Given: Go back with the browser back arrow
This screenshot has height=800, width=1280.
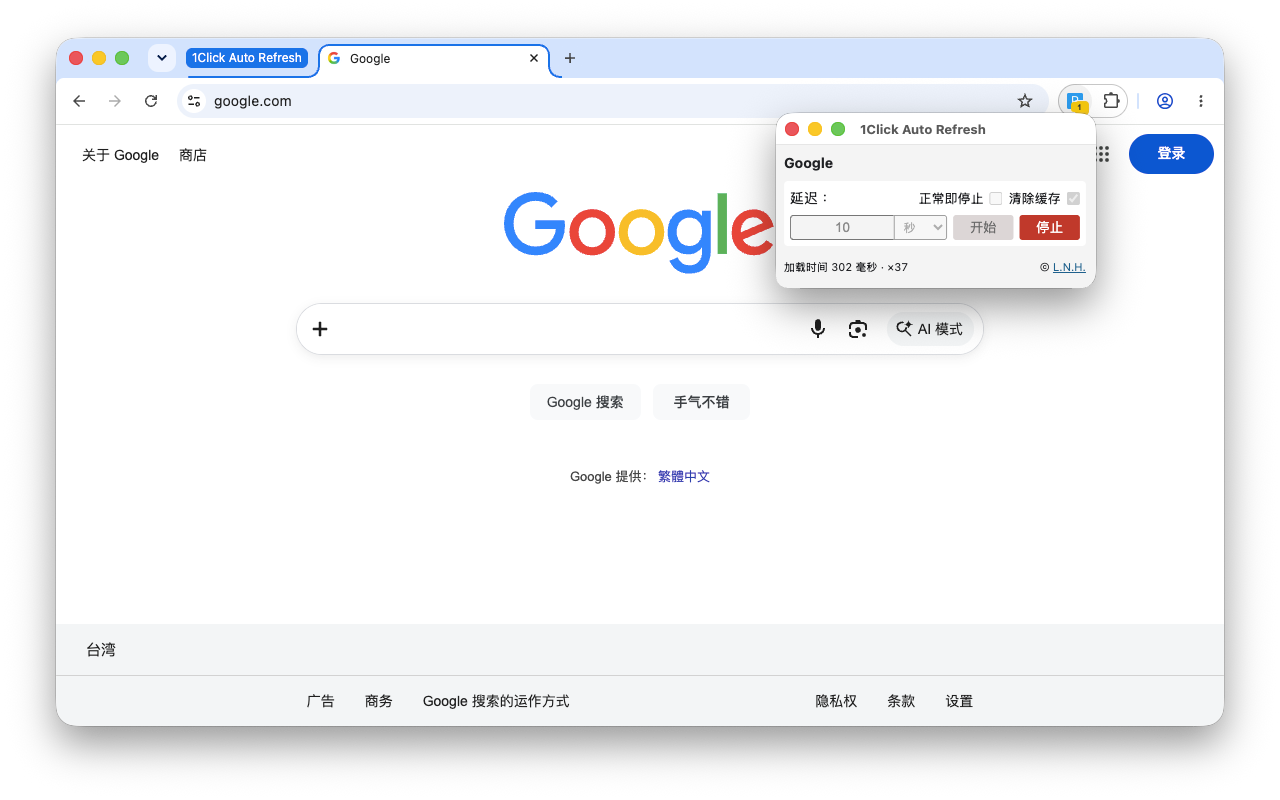Looking at the screenshot, I should [79, 101].
